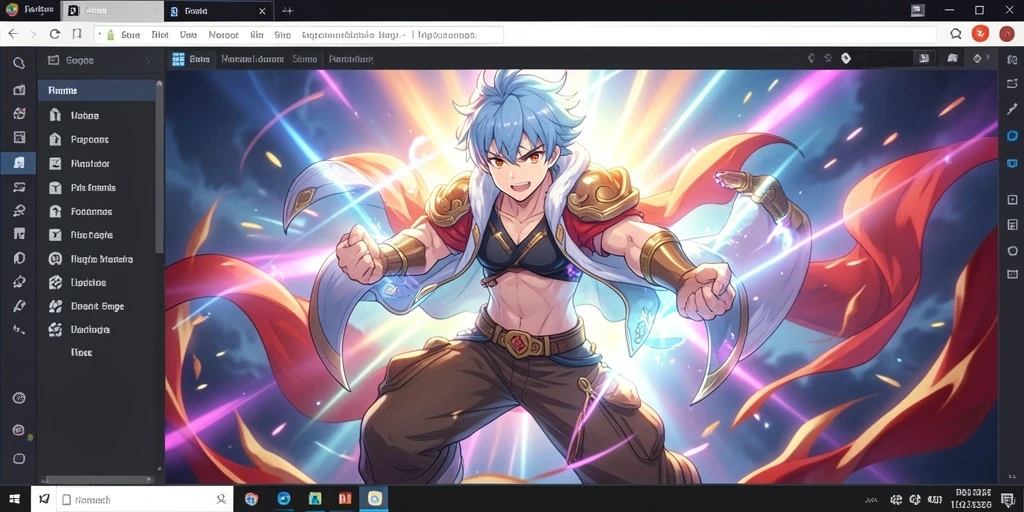This screenshot has width=1024, height=512.
Task: Close the second browser tab
Action: 262,11
